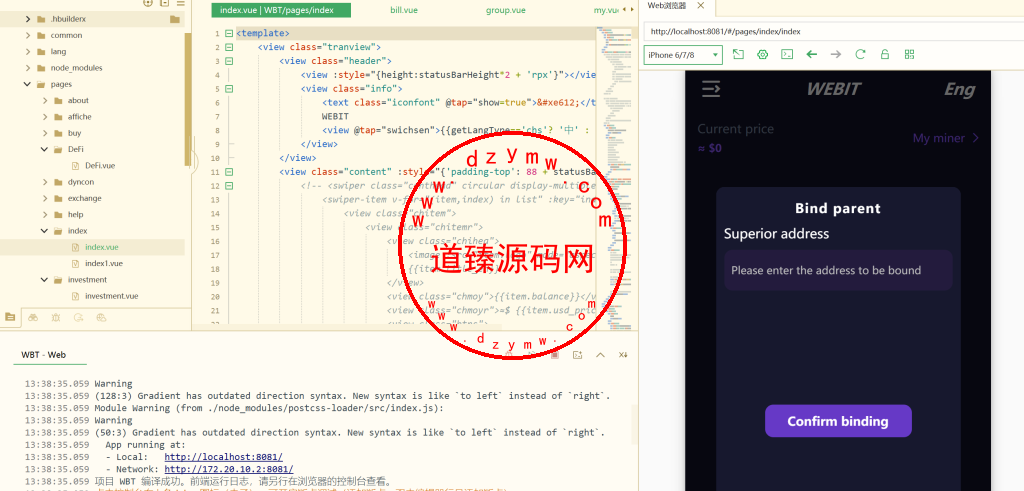Viewport: 1024px width, 491px height.
Task: Switch to the my.vue editor tab
Action: 605,10
